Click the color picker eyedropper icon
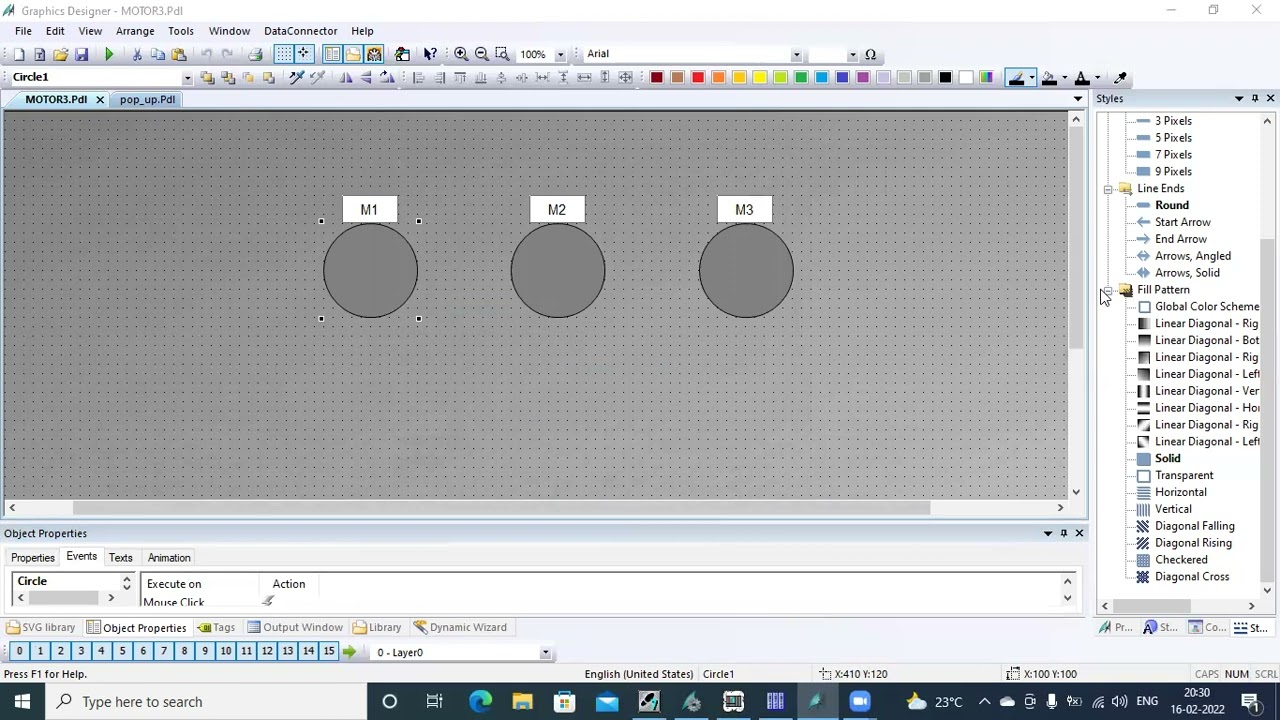The height and width of the screenshot is (720, 1280). 1121,77
